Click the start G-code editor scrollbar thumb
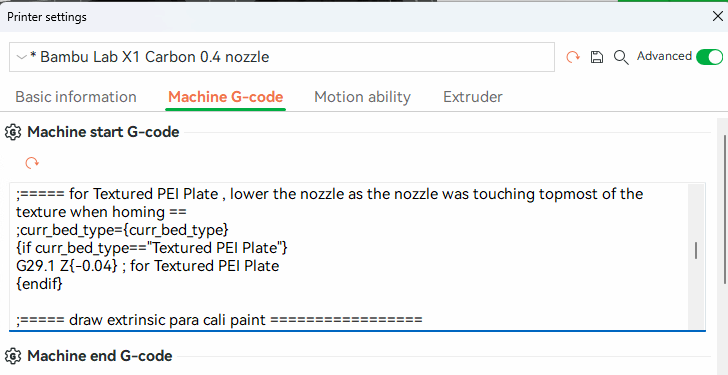This screenshot has height=375, width=728. pyautogui.click(x=696, y=251)
